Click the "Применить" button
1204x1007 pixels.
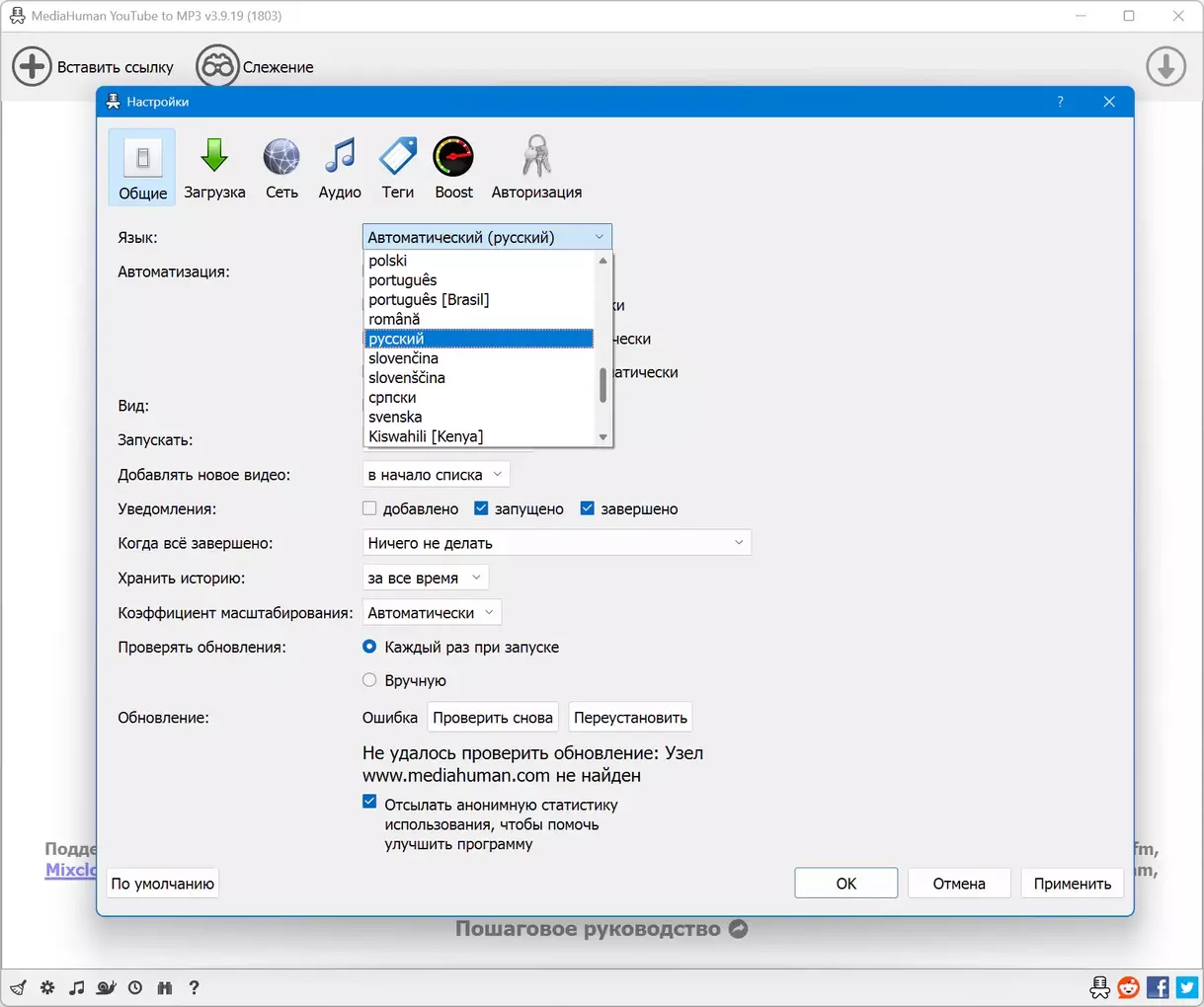[x=1072, y=884]
